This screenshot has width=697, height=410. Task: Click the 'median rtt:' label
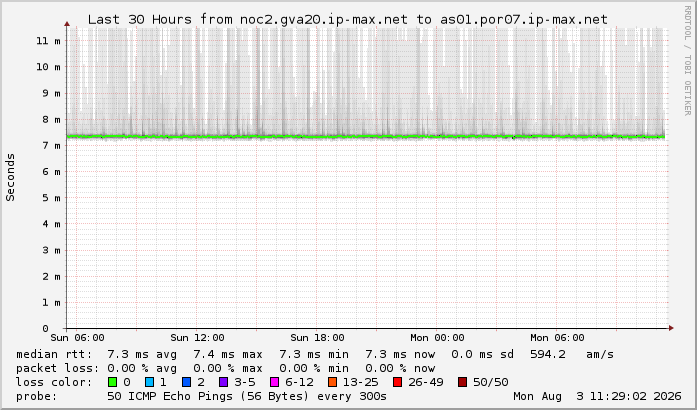(54, 354)
